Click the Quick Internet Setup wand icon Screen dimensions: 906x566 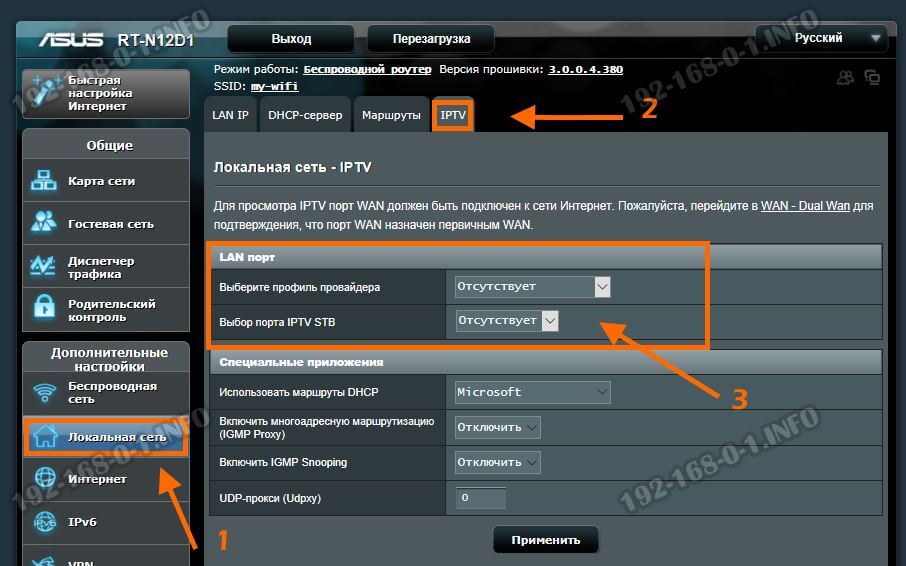click(45, 92)
